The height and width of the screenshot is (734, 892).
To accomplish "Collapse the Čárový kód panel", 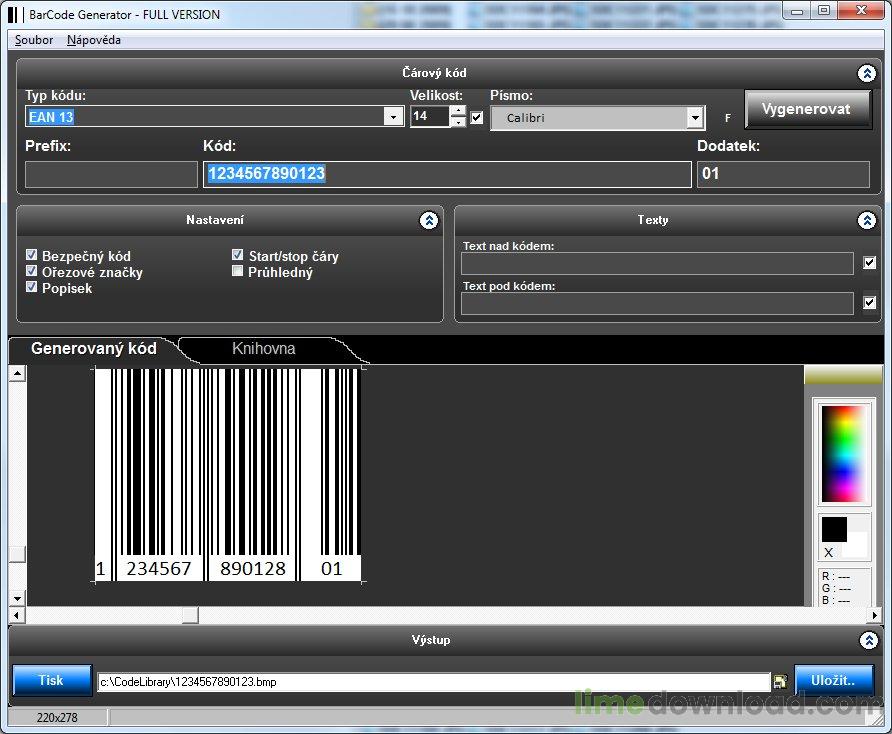I will [866, 73].
